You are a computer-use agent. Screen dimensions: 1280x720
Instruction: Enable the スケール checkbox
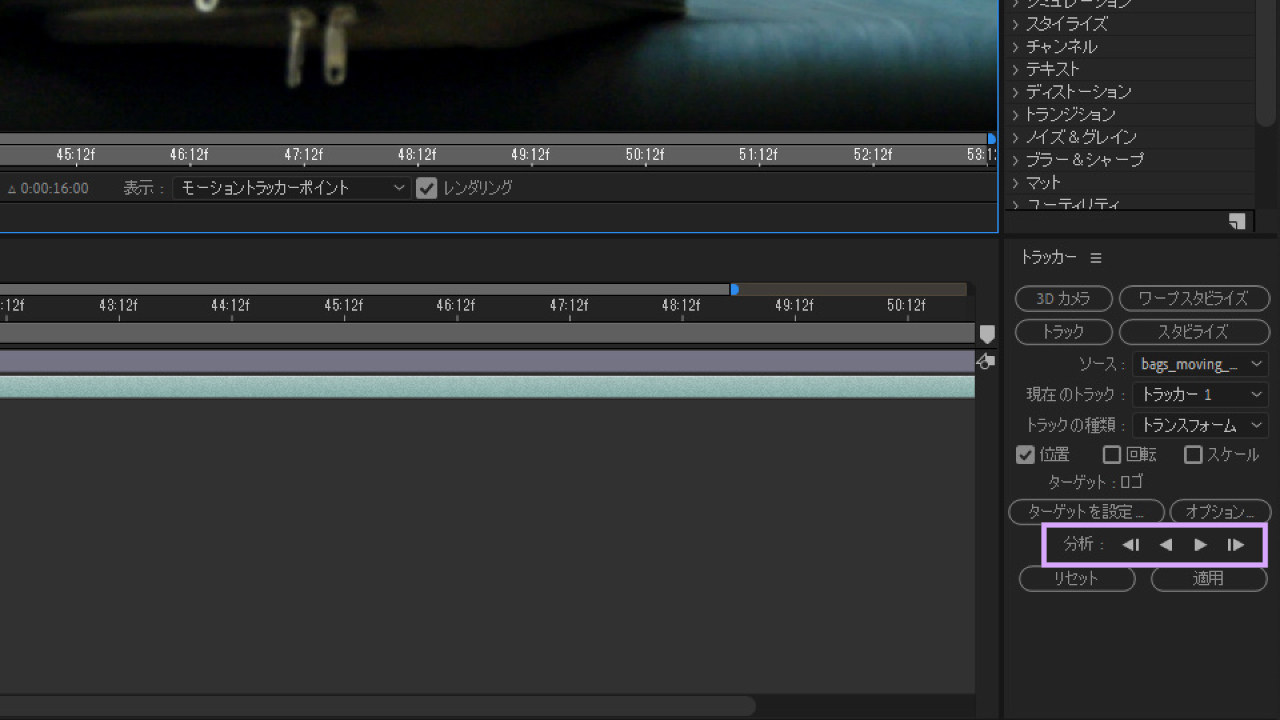click(x=1193, y=455)
